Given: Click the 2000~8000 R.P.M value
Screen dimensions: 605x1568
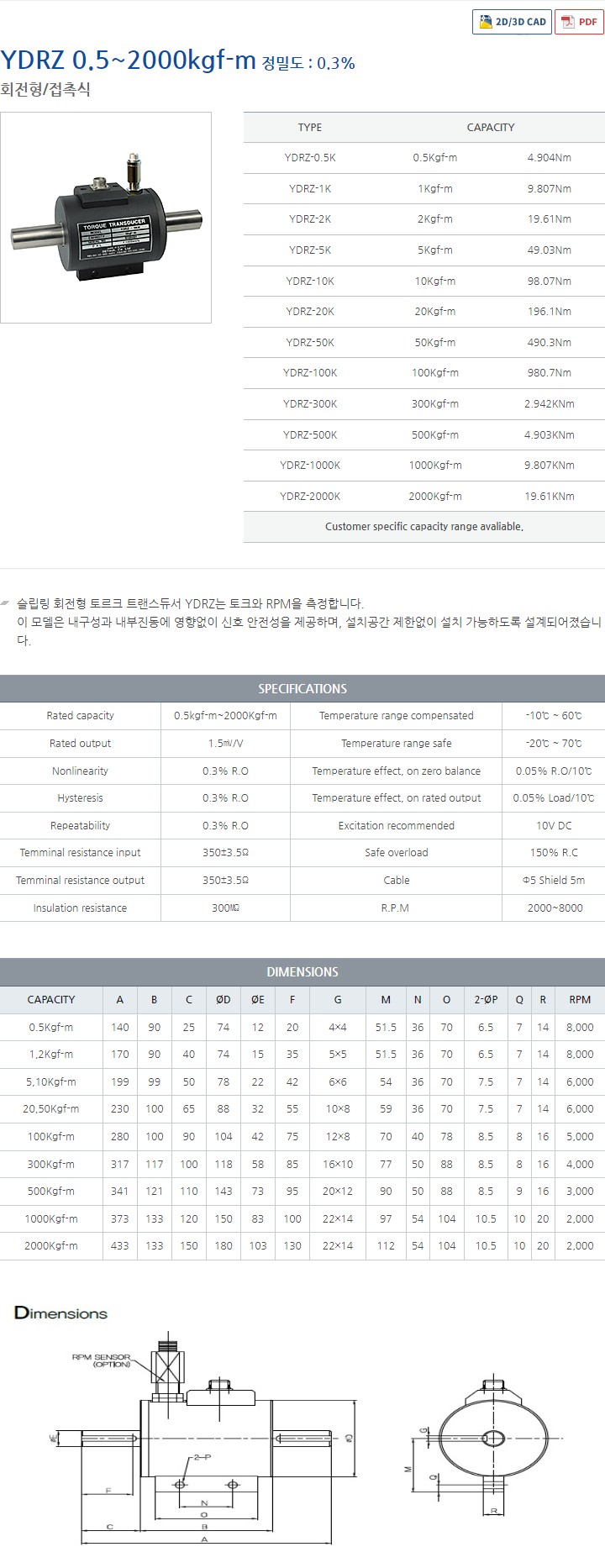Looking at the screenshot, I should tap(554, 908).
